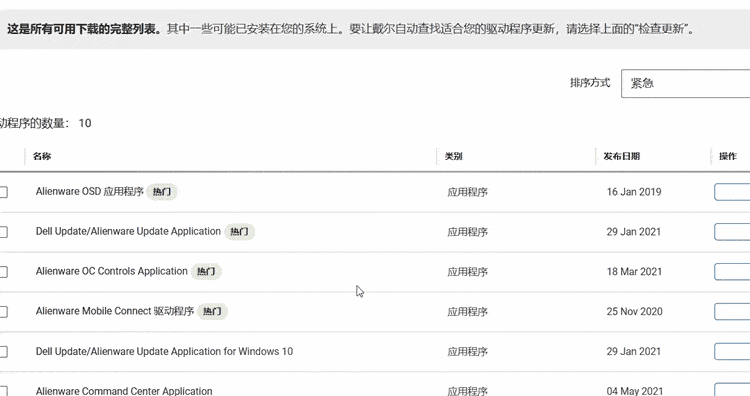Click action button for 29 Jan 2021 热门 Dell Update row
750x396 pixels.
(x=732, y=231)
